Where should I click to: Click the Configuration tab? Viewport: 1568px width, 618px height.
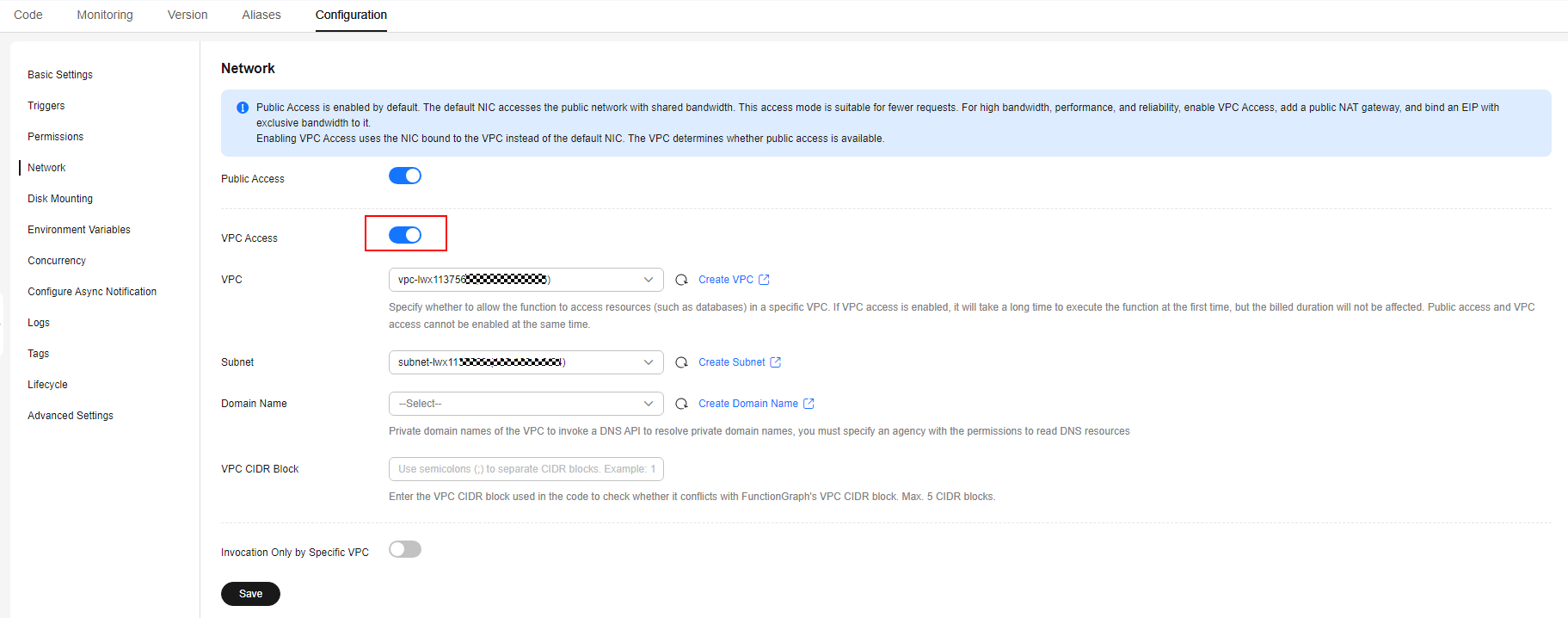tap(351, 15)
